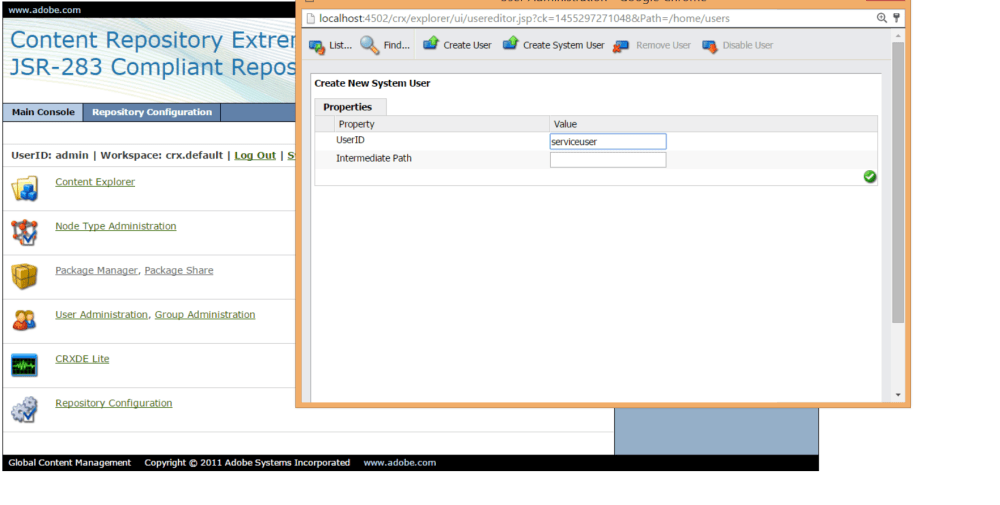Click the Repository Configuration gear icon

point(25,409)
